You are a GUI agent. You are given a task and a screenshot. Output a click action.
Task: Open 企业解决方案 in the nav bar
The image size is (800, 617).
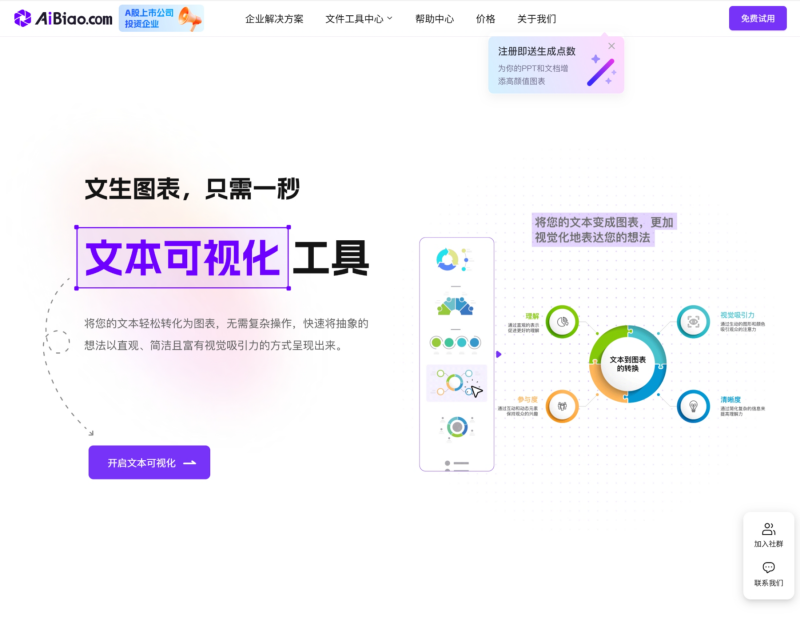click(x=274, y=19)
